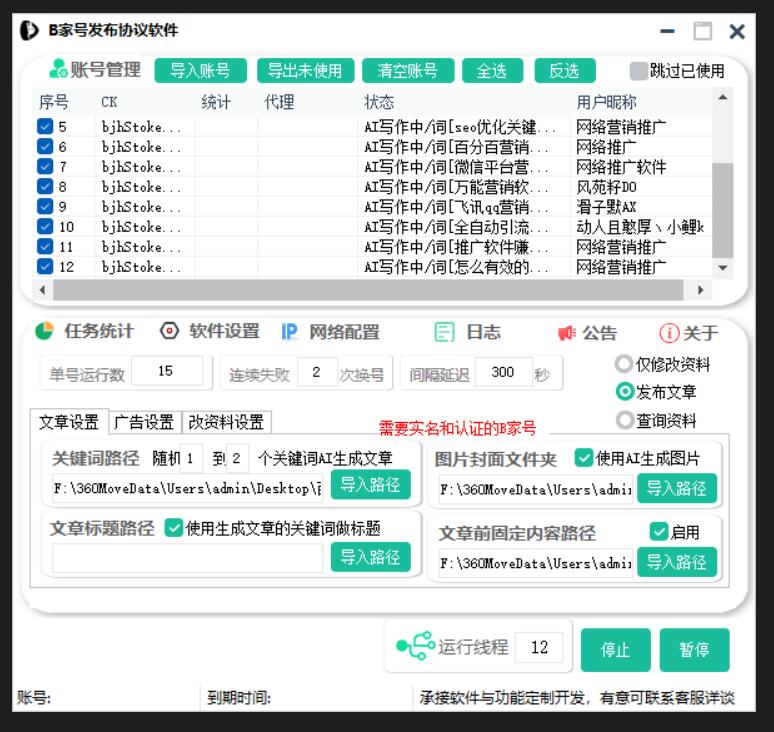Screen dimensions: 774x732
Task: Click the 账号管理 user icon
Action: [x=57, y=71]
